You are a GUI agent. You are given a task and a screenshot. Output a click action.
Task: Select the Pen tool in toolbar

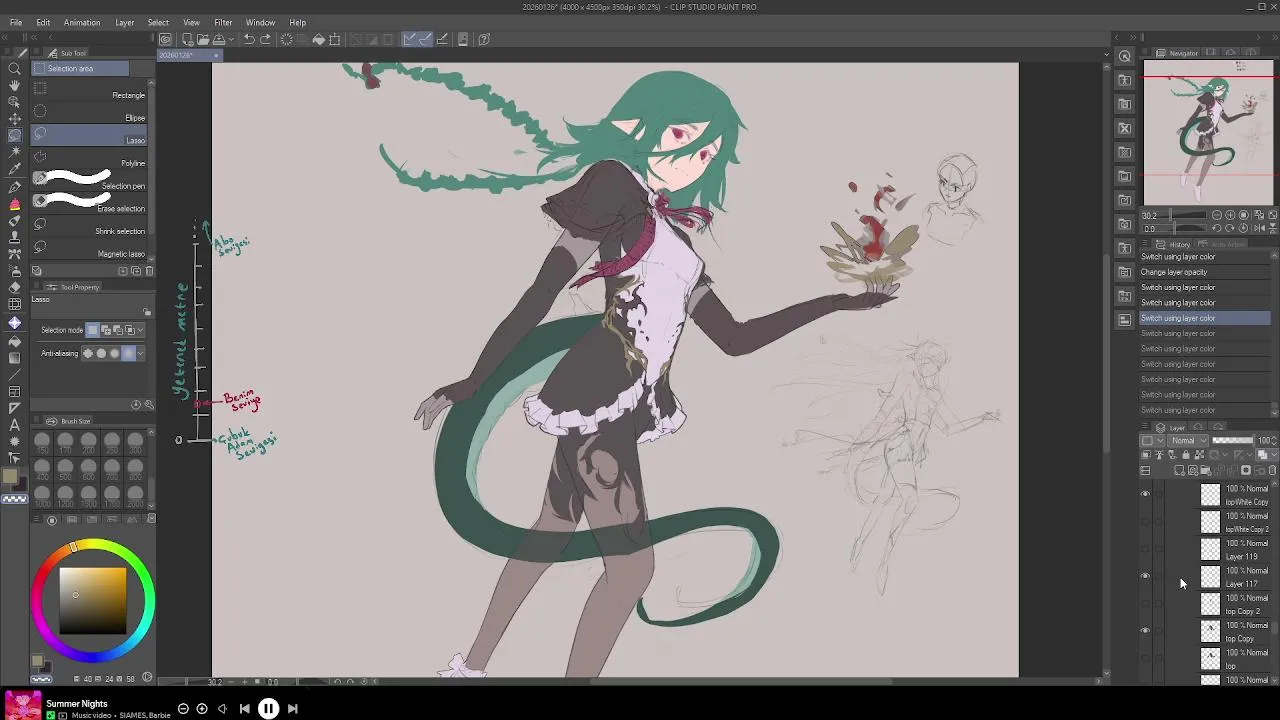[14, 186]
